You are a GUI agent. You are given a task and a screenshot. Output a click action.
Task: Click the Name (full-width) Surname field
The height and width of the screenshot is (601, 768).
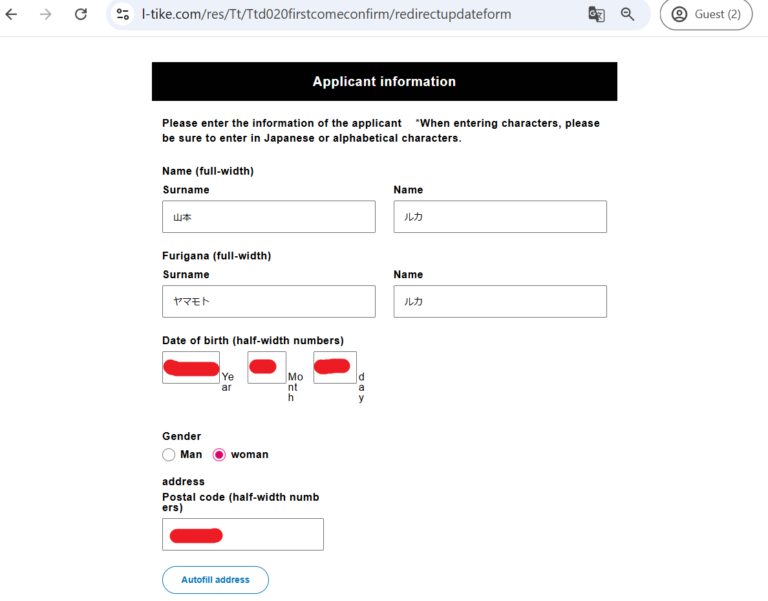click(x=268, y=217)
